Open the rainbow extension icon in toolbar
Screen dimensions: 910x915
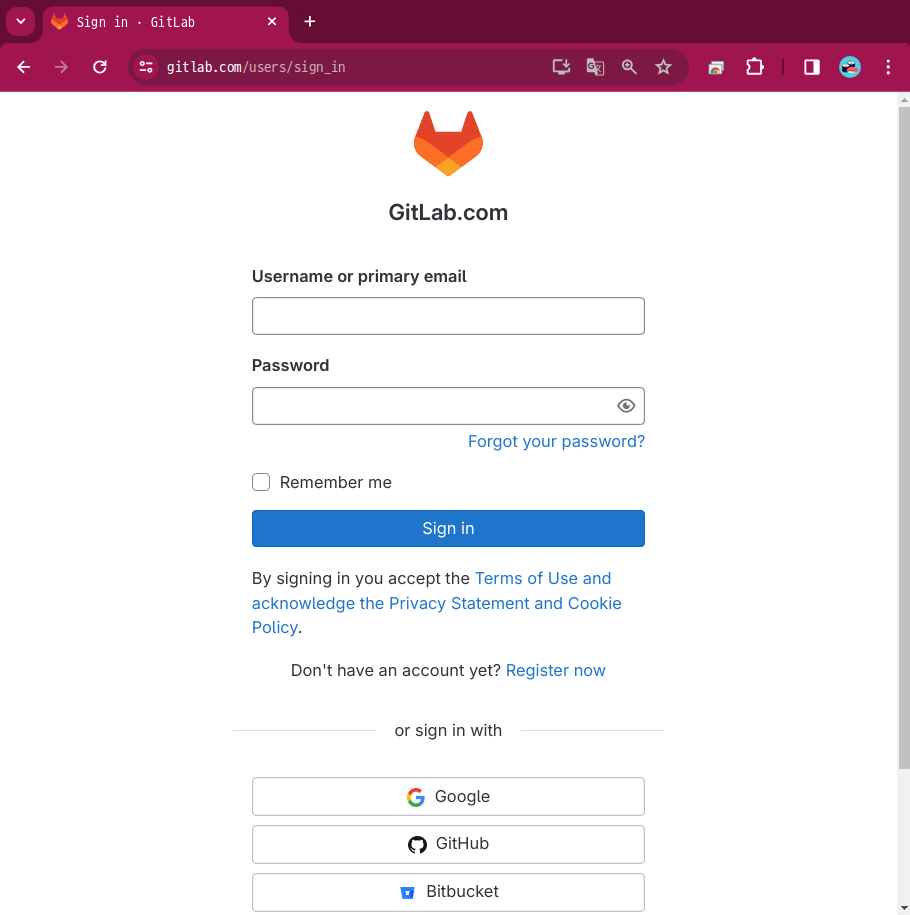[716, 68]
